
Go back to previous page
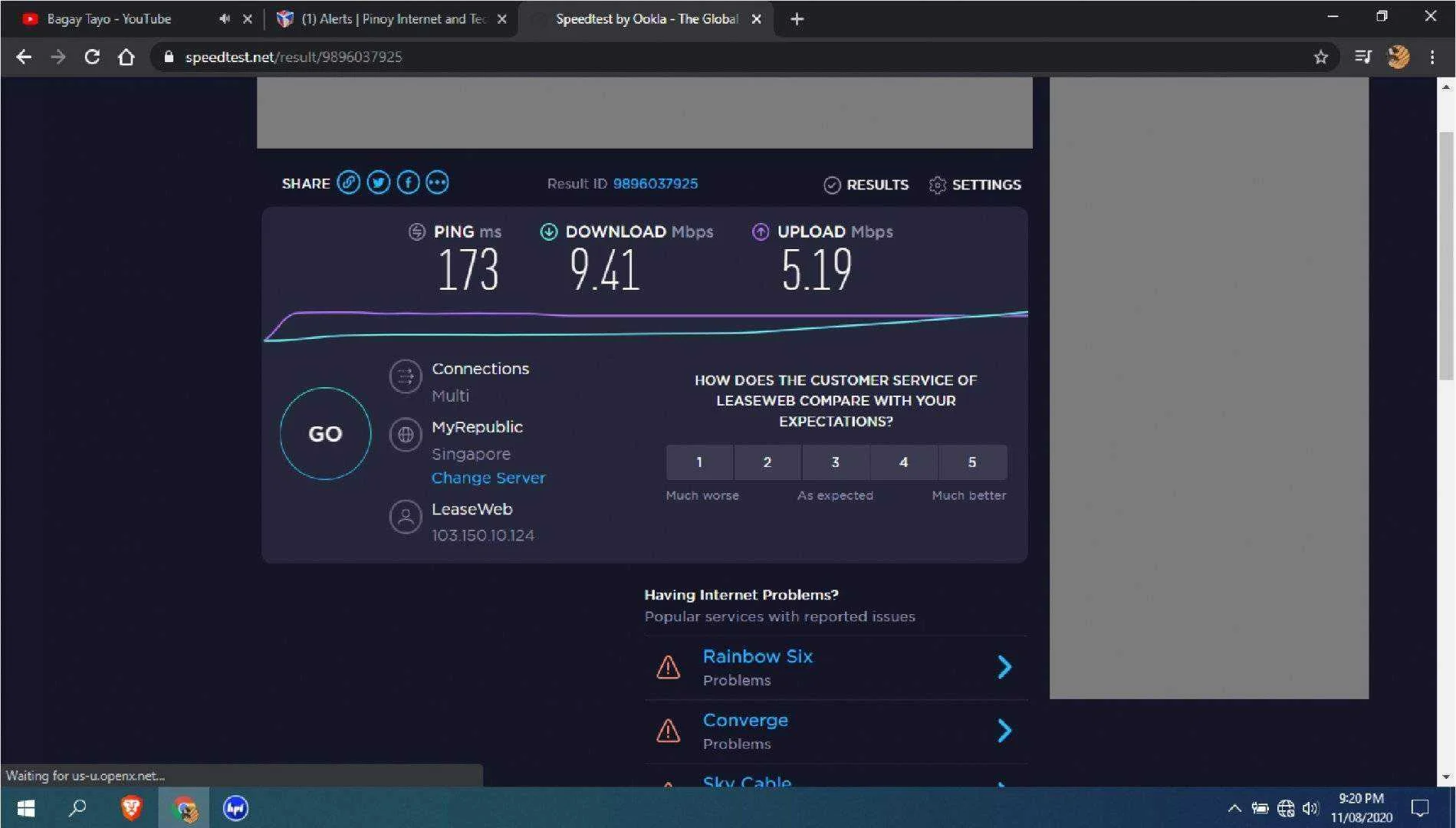click(24, 57)
